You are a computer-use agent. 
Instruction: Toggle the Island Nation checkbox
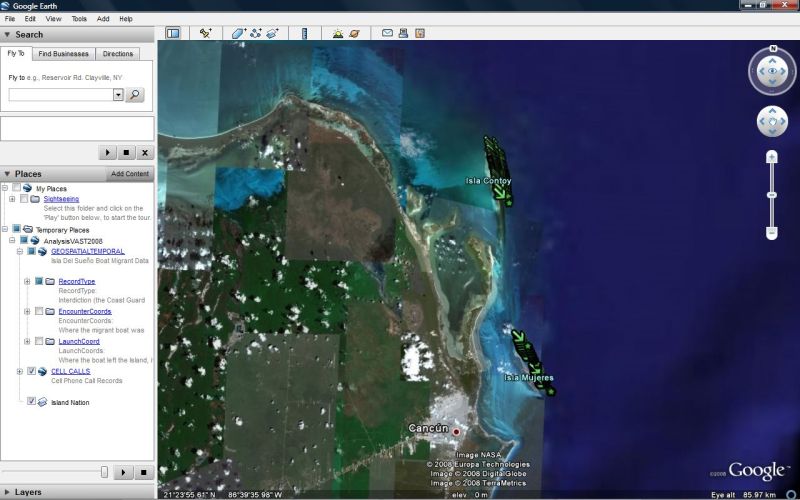[31, 402]
